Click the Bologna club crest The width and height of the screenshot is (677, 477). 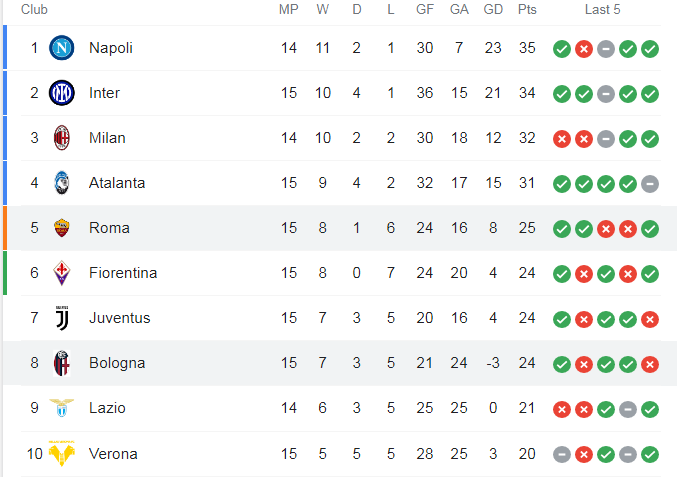click(x=62, y=363)
